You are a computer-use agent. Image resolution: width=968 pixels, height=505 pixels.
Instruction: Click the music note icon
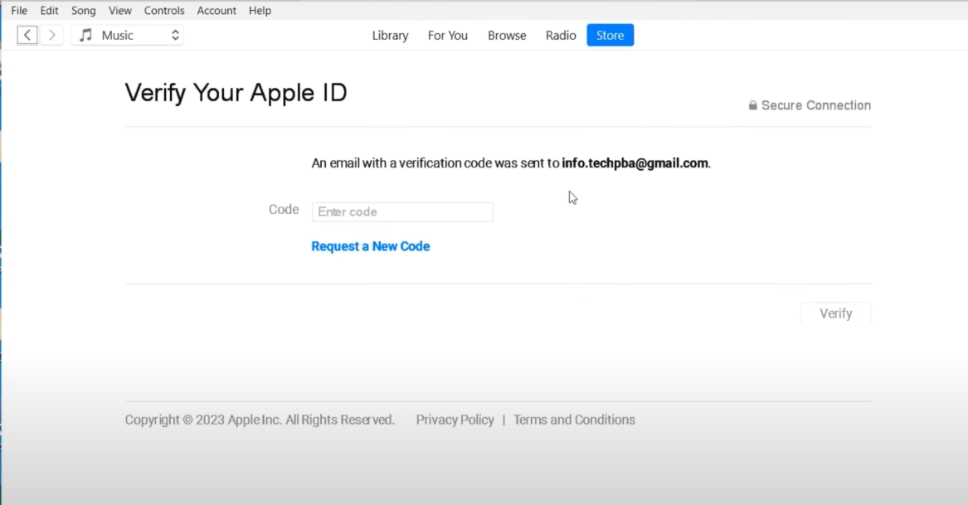click(86, 35)
